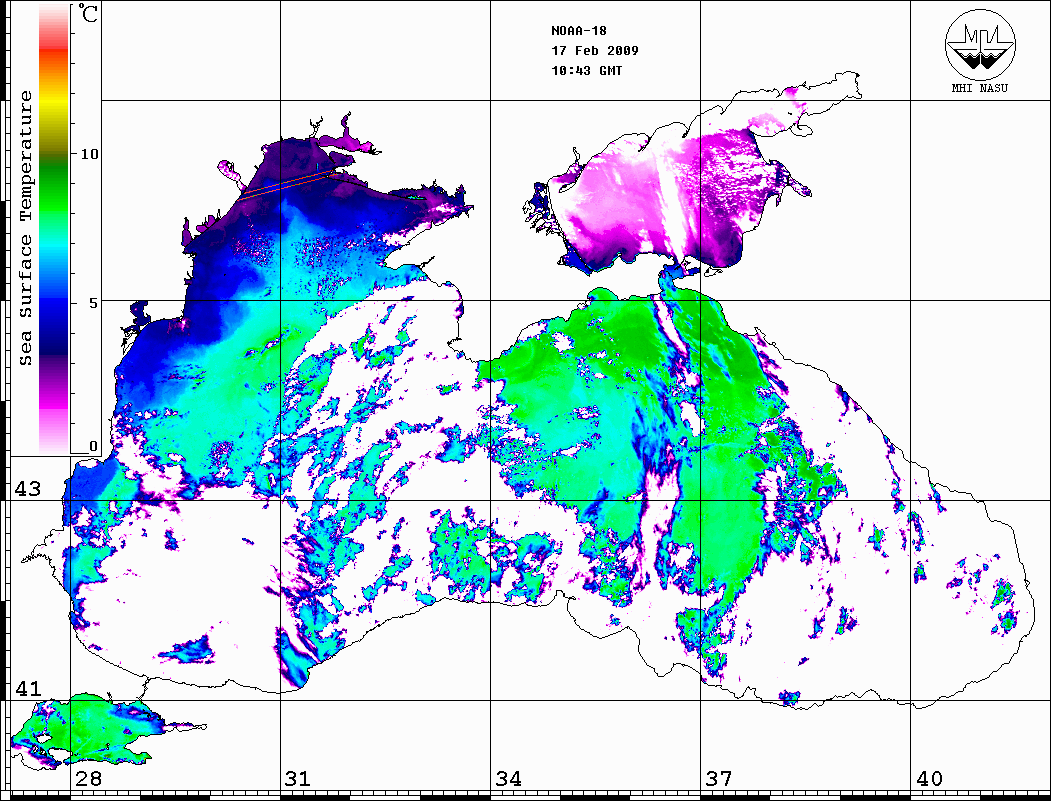
Task: Pick the yellow band of the color bar
Action: click(54, 102)
